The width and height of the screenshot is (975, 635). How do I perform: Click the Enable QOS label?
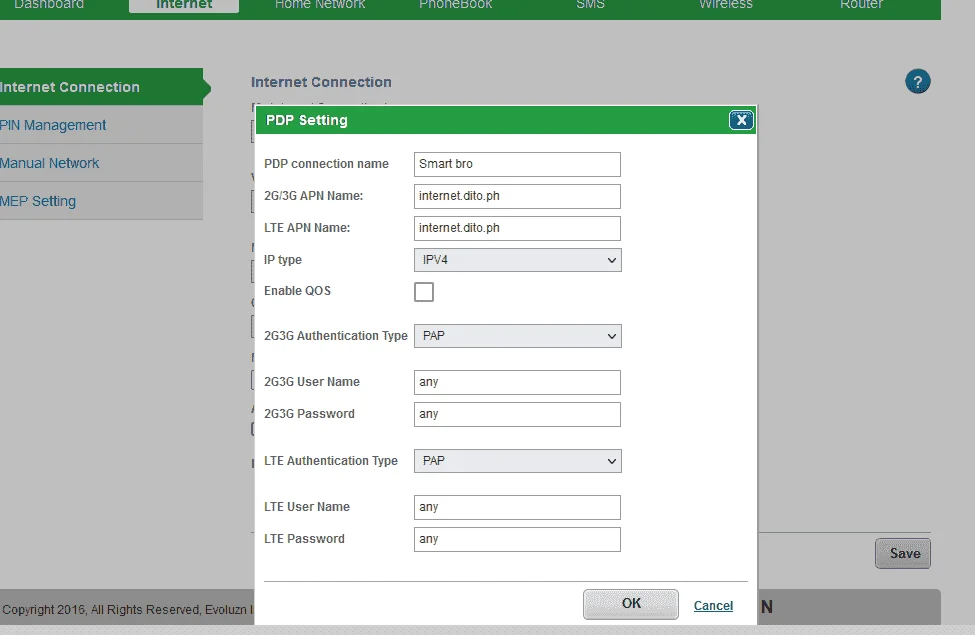click(297, 290)
